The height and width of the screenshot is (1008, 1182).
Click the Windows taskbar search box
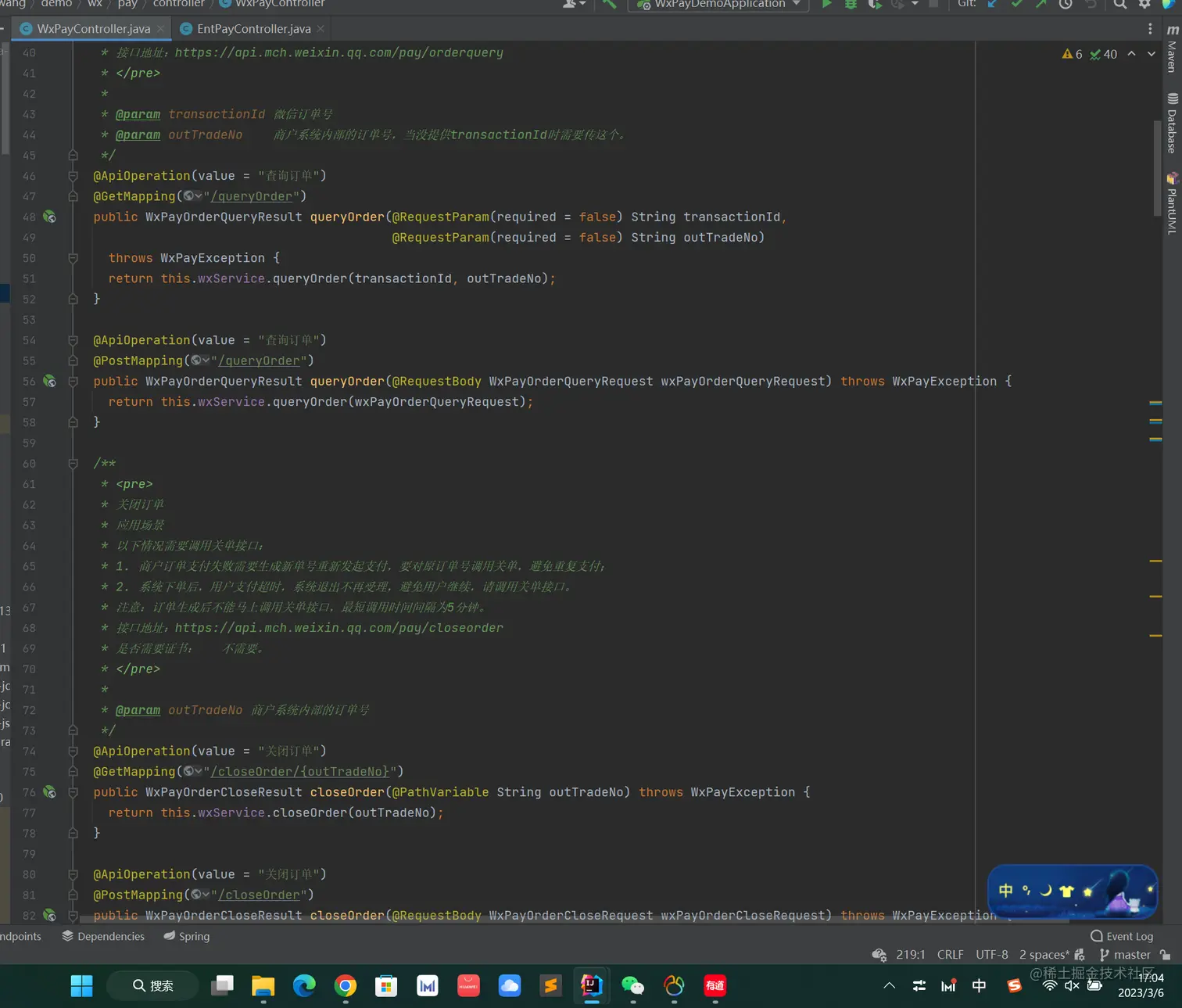153,985
